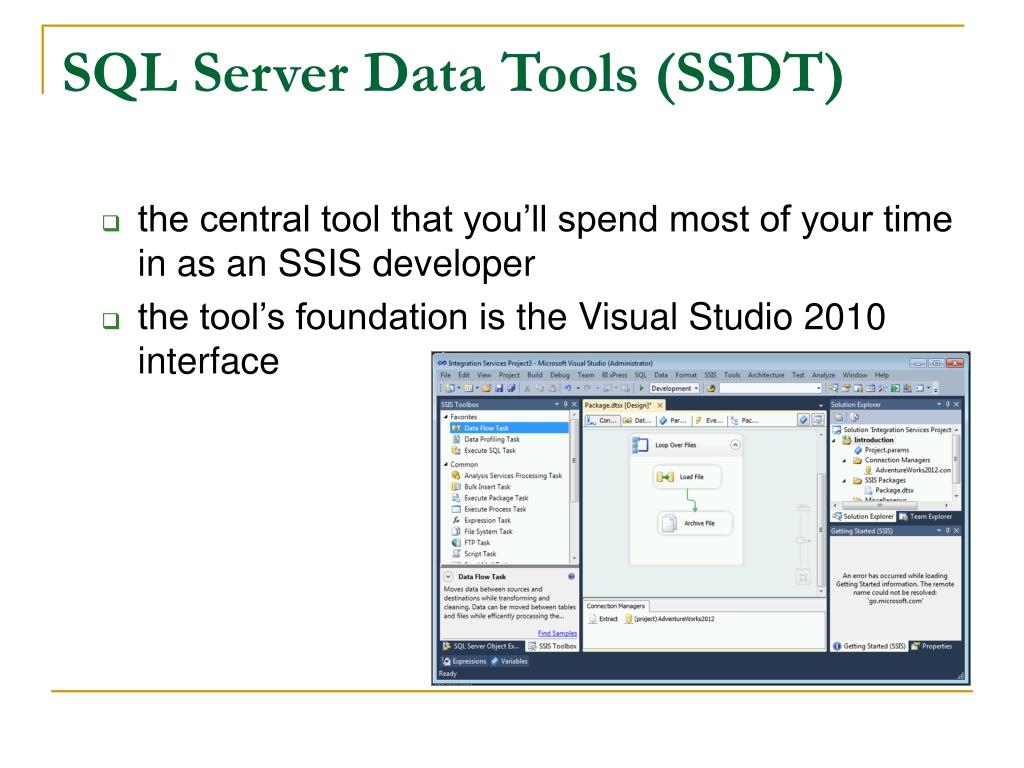This screenshot has width=1024, height=768.
Task: Collapse the Data Flow Task description chevron
Action: 448,577
